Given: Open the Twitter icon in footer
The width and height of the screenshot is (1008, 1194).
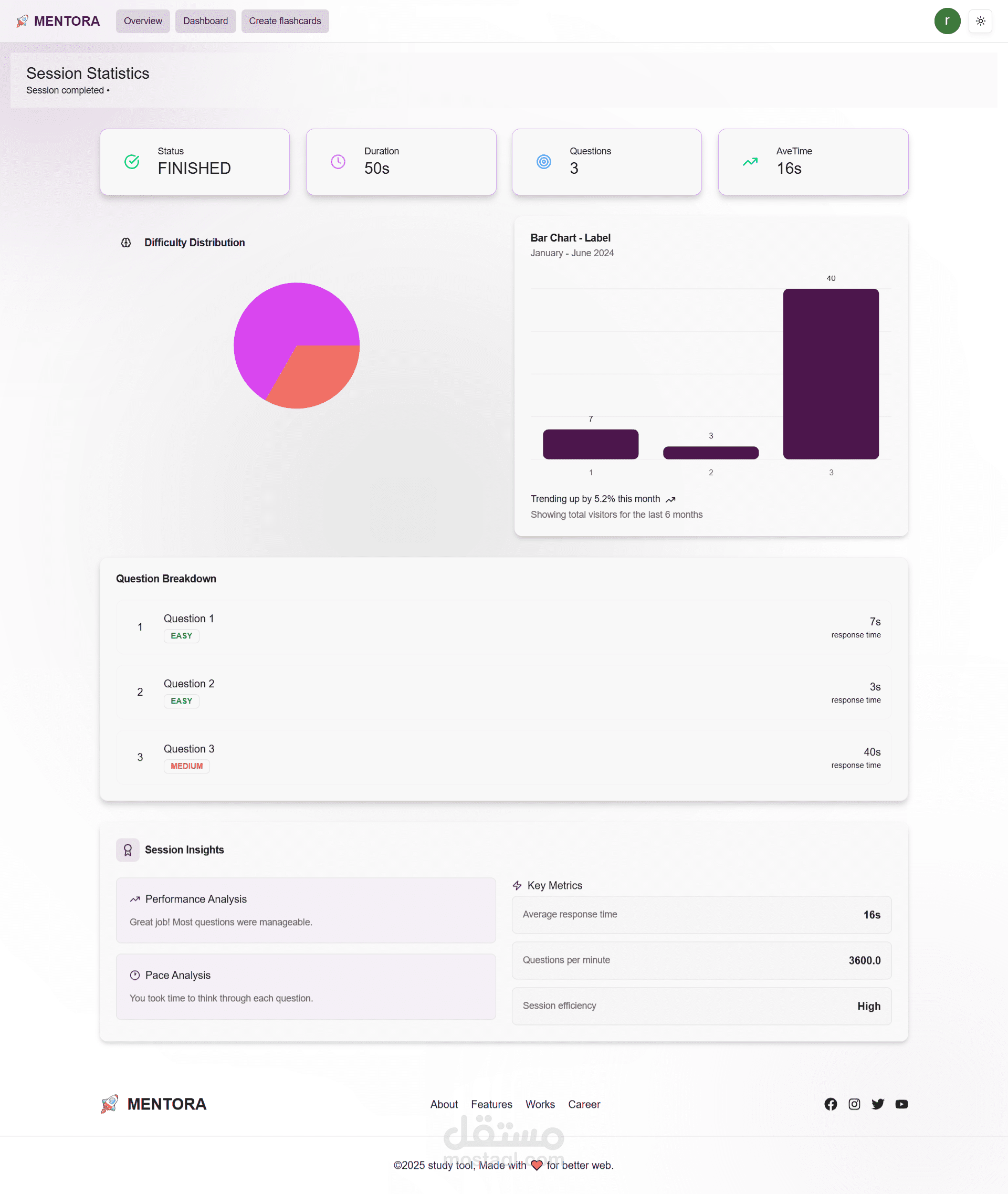Looking at the screenshot, I should [878, 1104].
